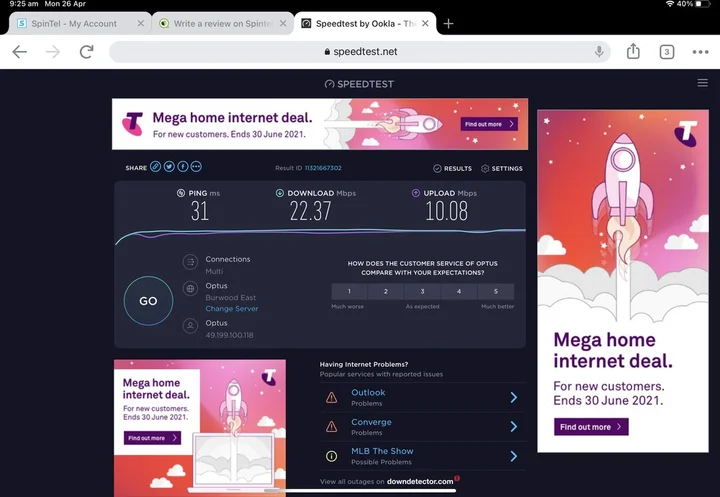Click the Change Server link
Viewport: 720px width, 497px height.
(232, 309)
